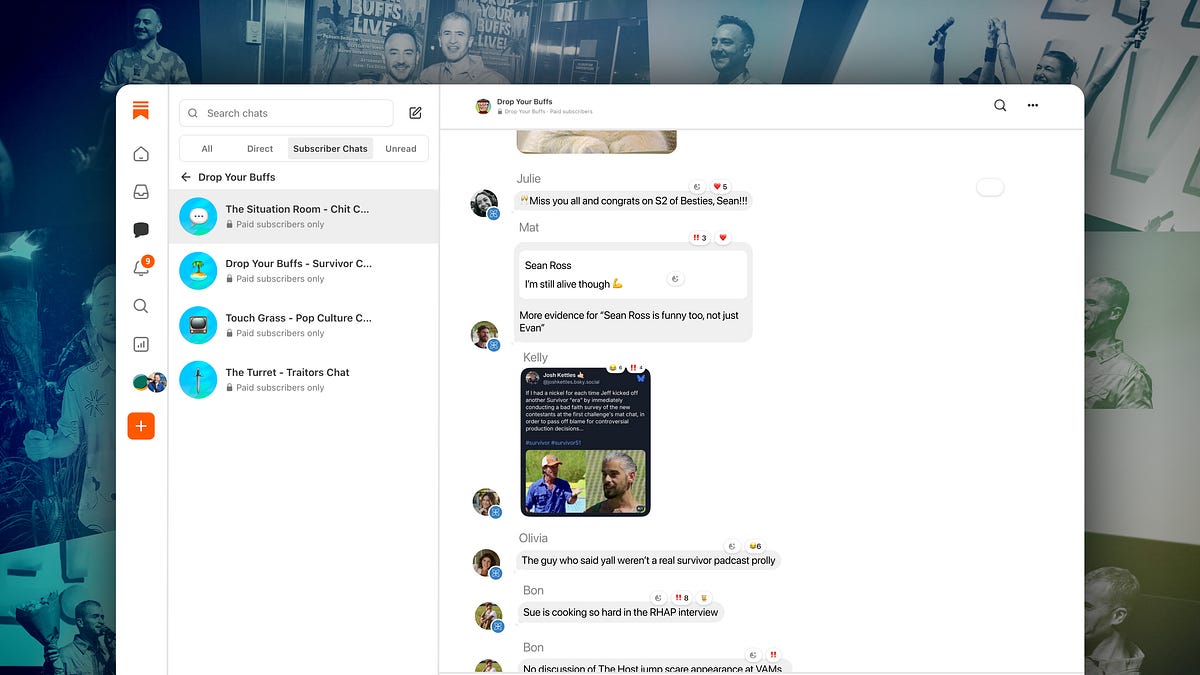Click the quoted Sean Ross reply

pos(632,274)
